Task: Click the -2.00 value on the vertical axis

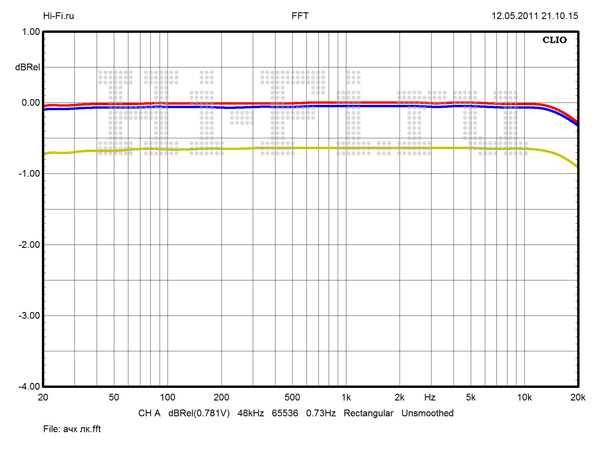Action: click(x=26, y=245)
